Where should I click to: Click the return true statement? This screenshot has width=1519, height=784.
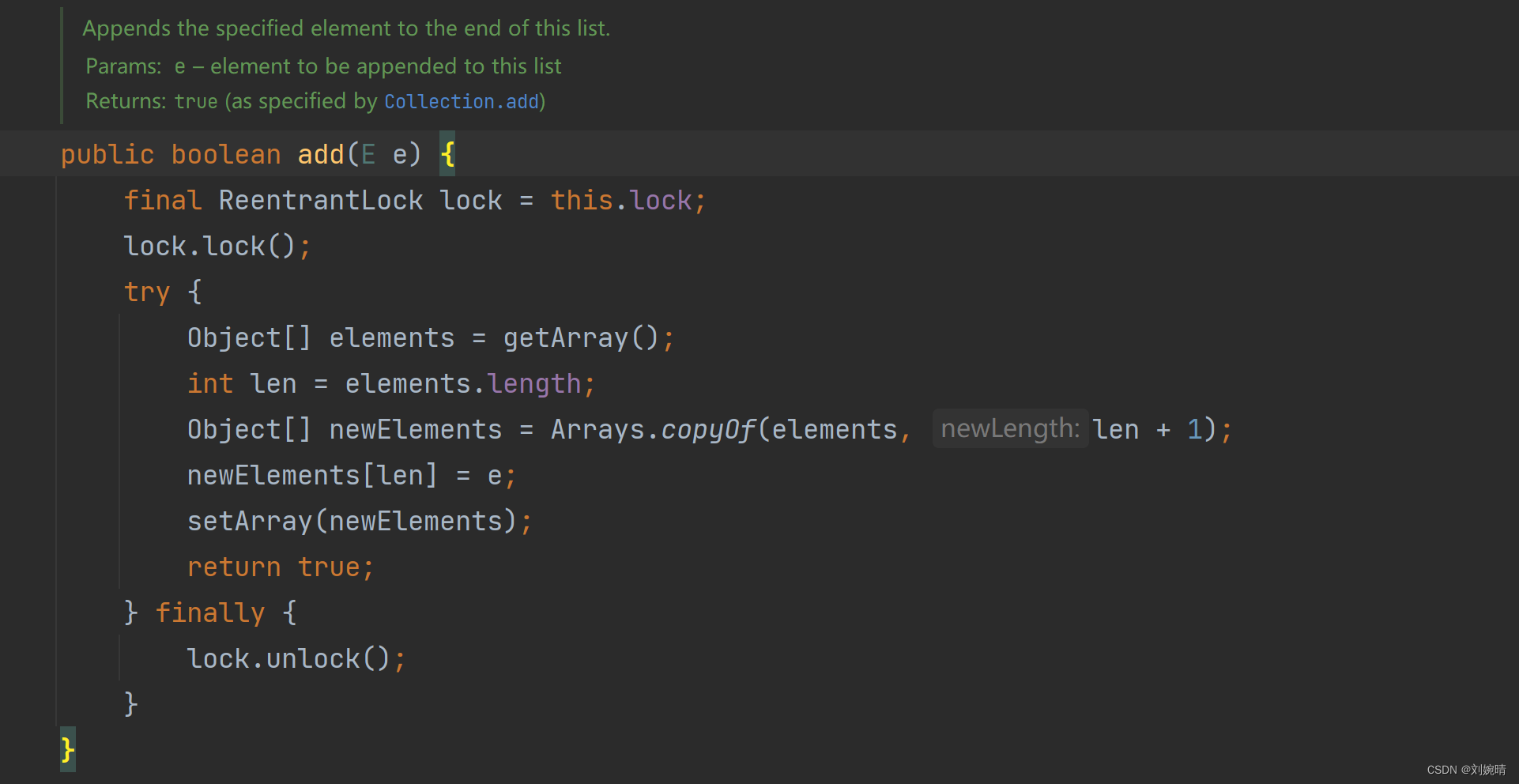[280, 567]
